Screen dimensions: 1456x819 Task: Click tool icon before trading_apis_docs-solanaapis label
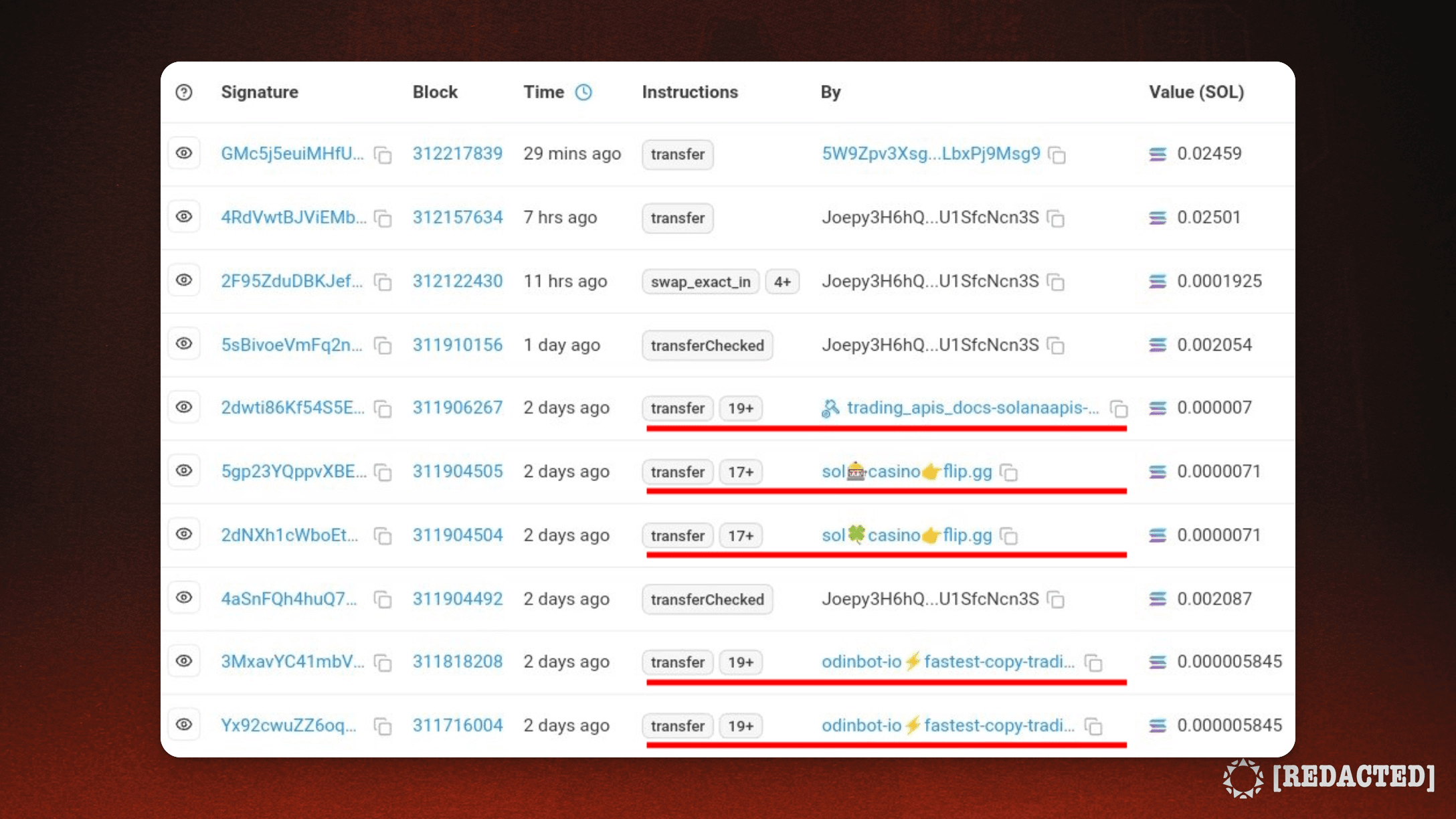[x=830, y=408]
